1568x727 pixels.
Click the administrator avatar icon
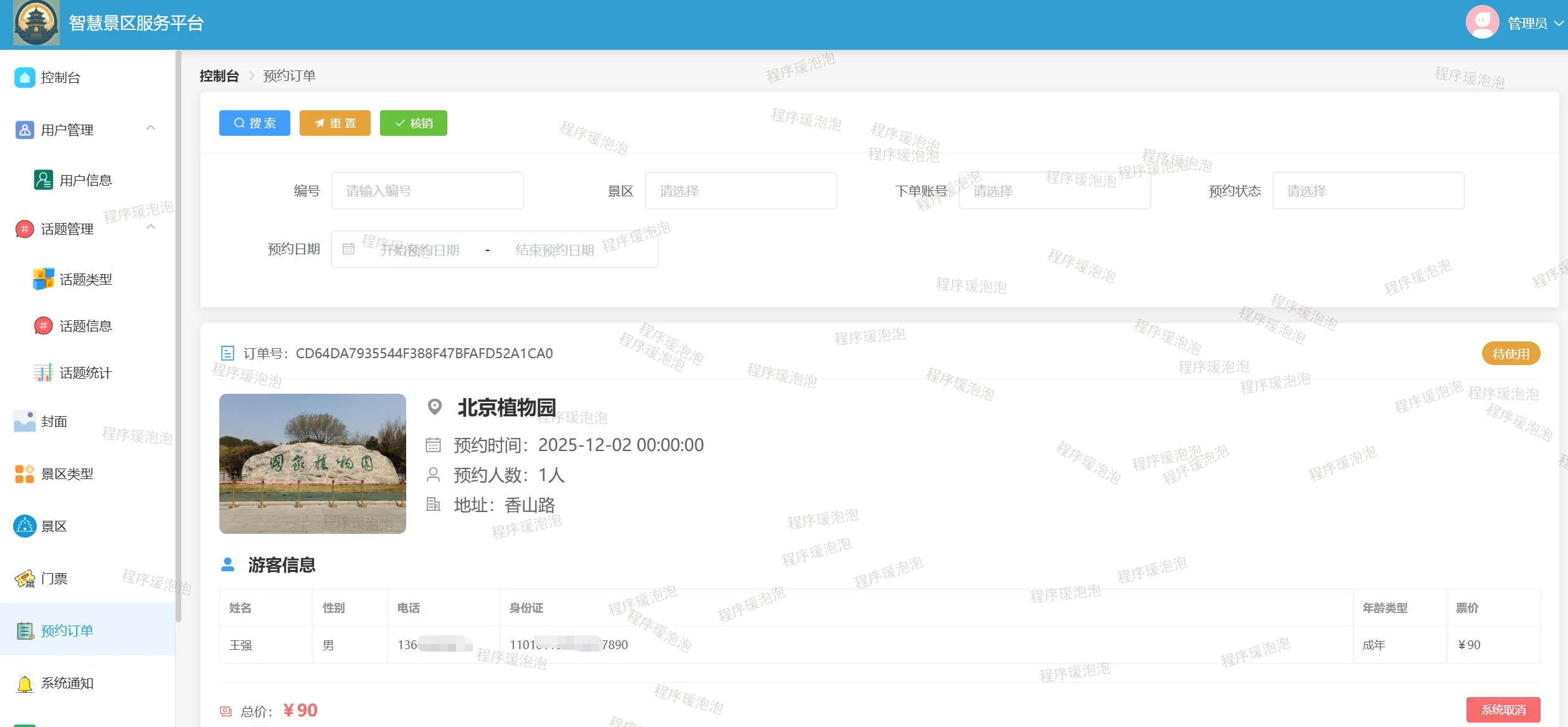[x=1482, y=23]
